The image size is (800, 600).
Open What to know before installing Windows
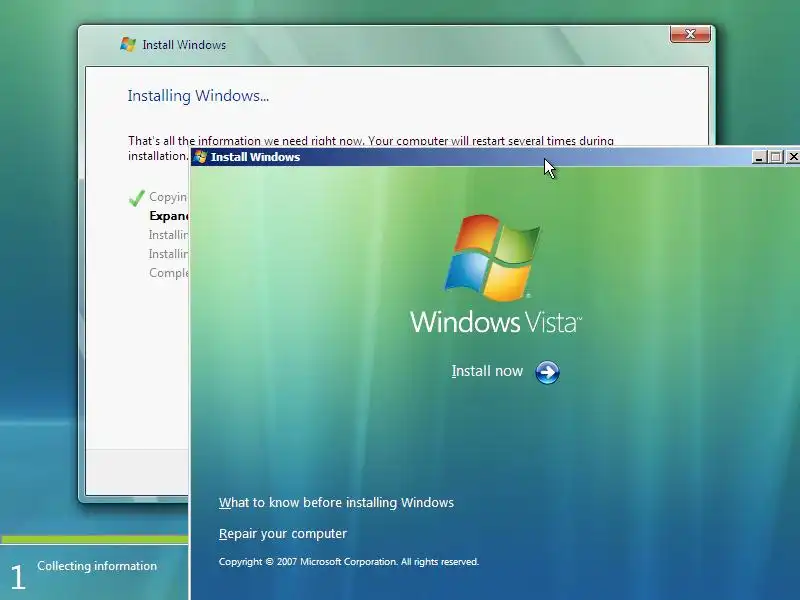pyautogui.click(x=336, y=503)
